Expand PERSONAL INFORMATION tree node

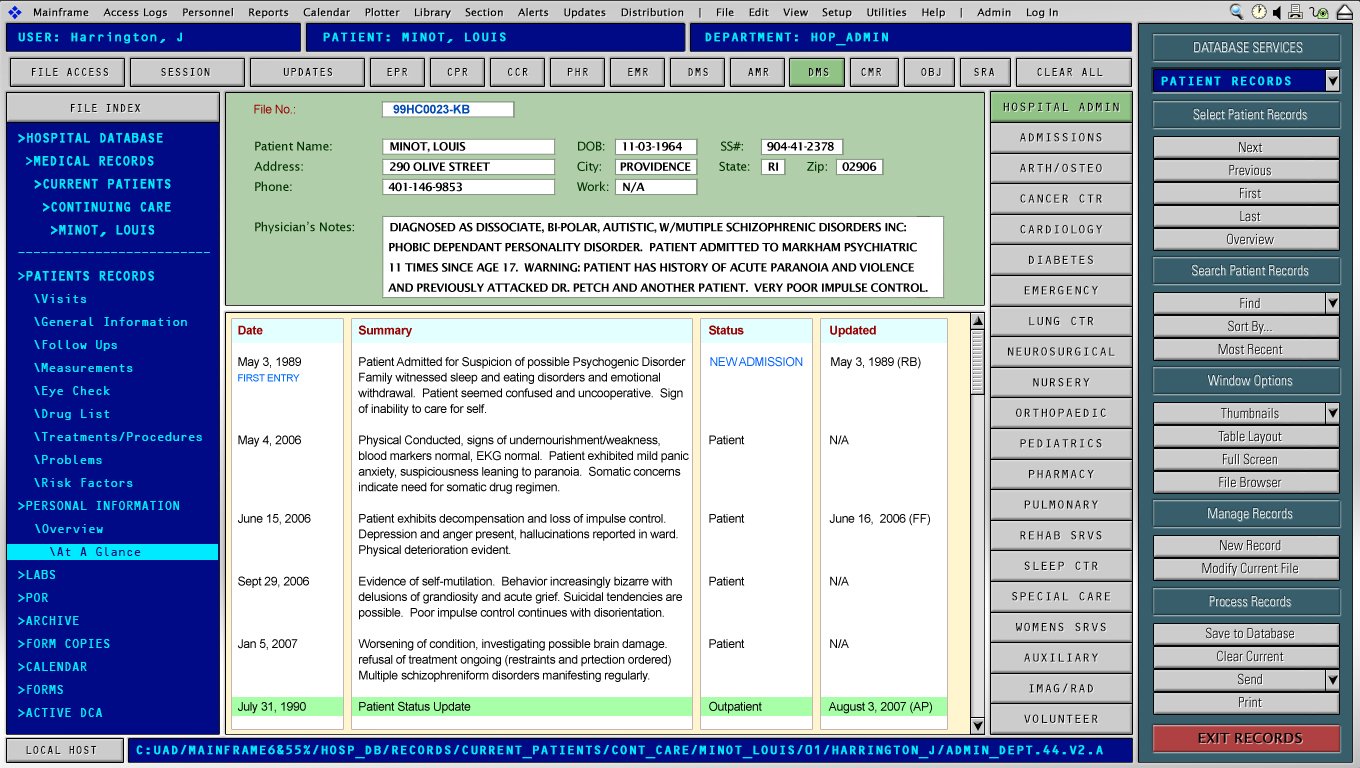[99, 506]
